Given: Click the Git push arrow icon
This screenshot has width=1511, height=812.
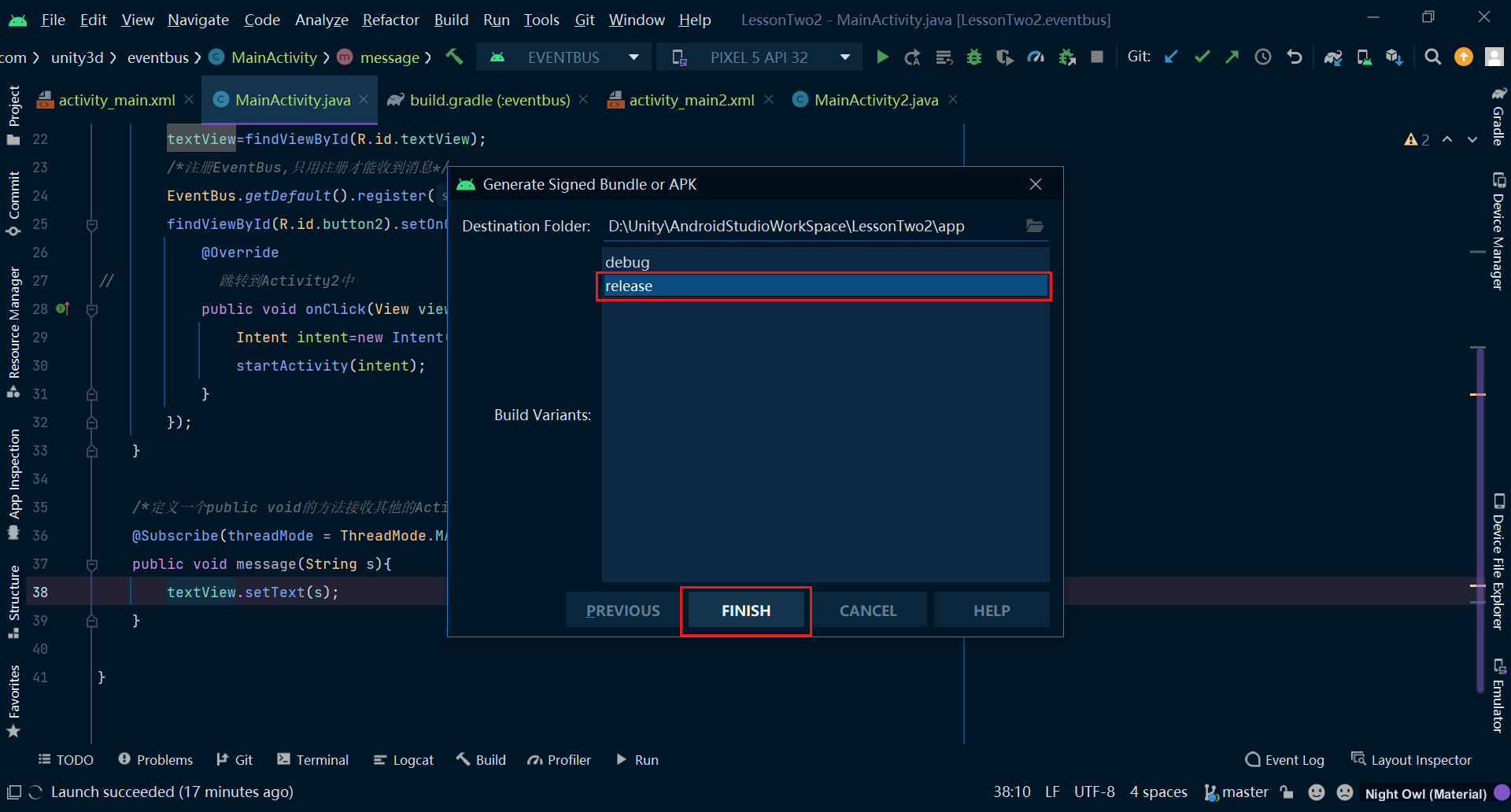Looking at the screenshot, I should [1232, 57].
